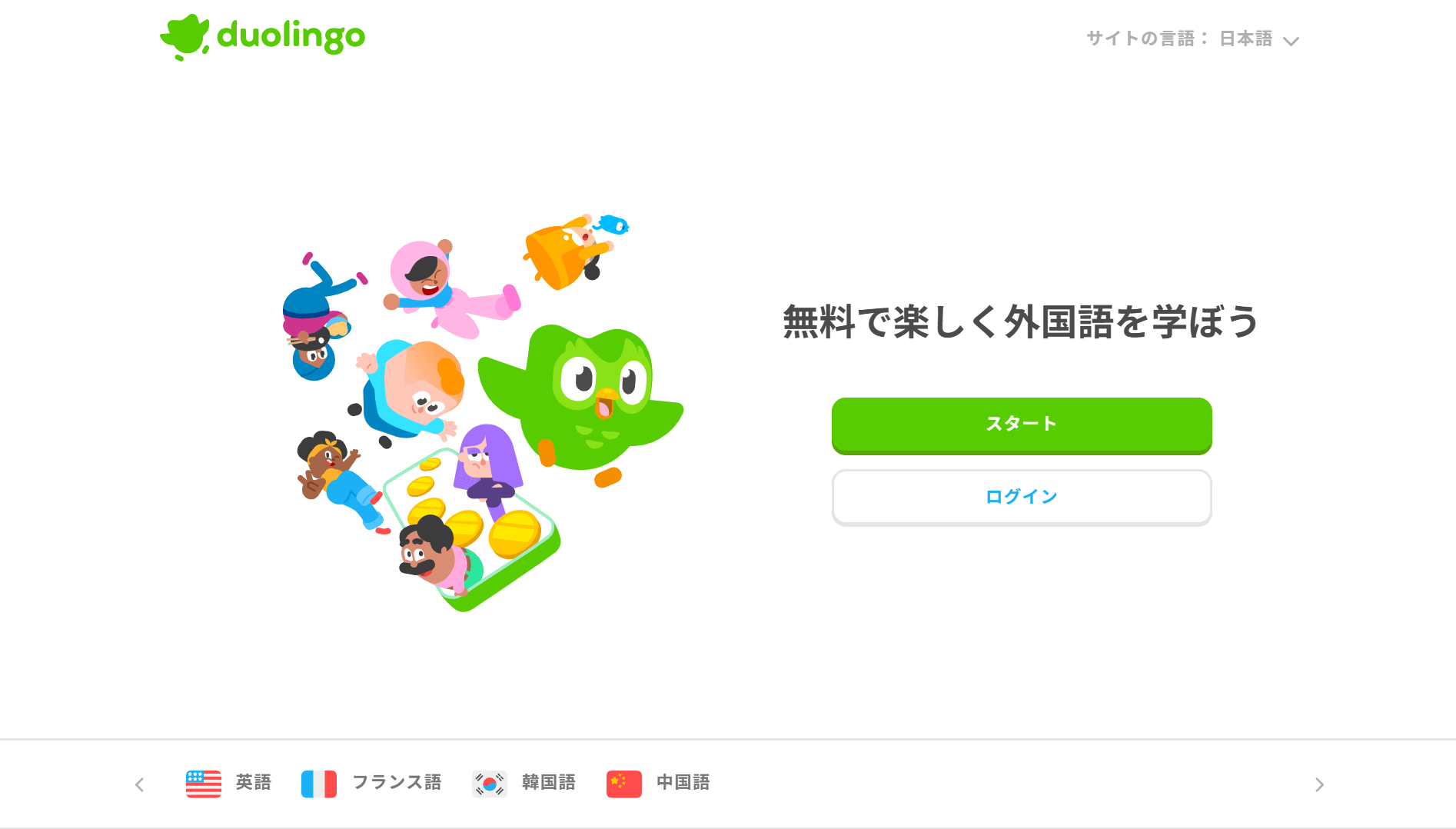
Task: Select the South Korean flag icon
Action: [490, 784]
